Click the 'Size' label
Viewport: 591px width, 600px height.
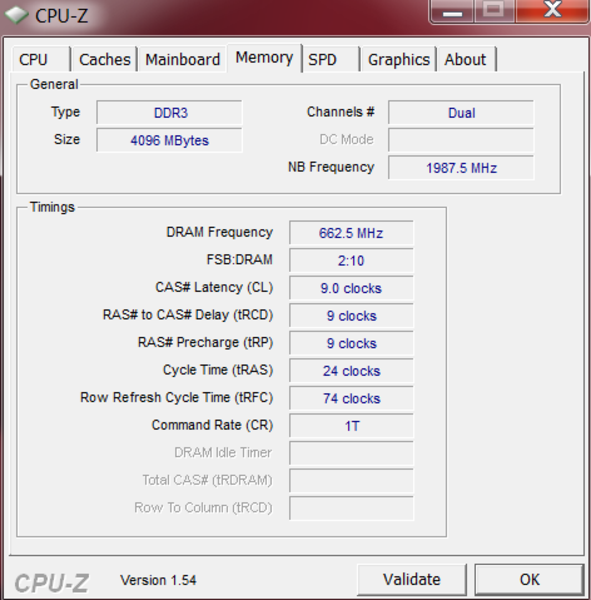pyautogui.click(x=67, y=139)
